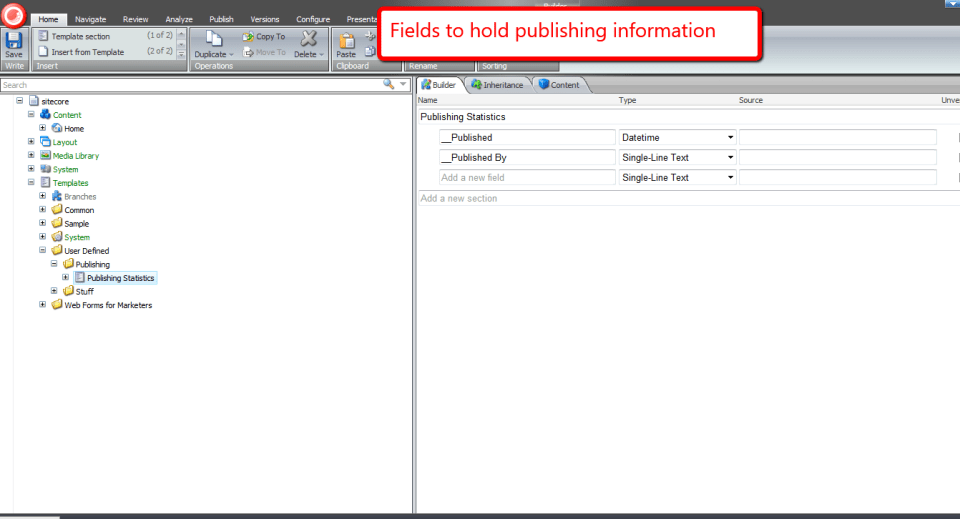Click the Sitecore logo button
960x519 pixels.
click(13, 15)
